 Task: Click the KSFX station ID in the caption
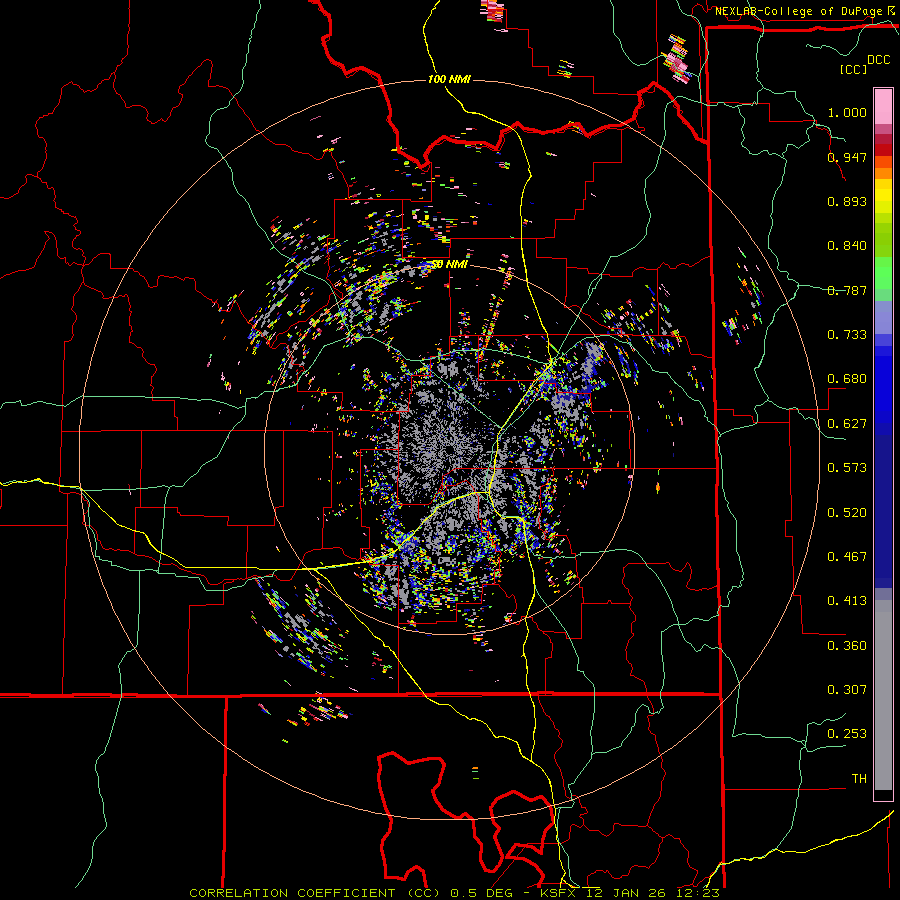(x=557, y=893)
